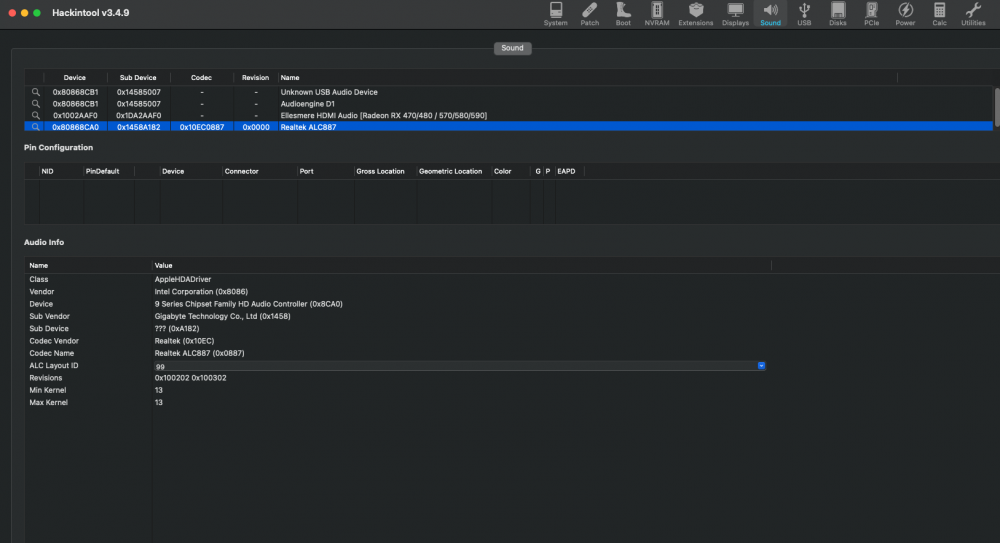
Task: Click the 9 Series Chipset device value
Action: [248, 304]
